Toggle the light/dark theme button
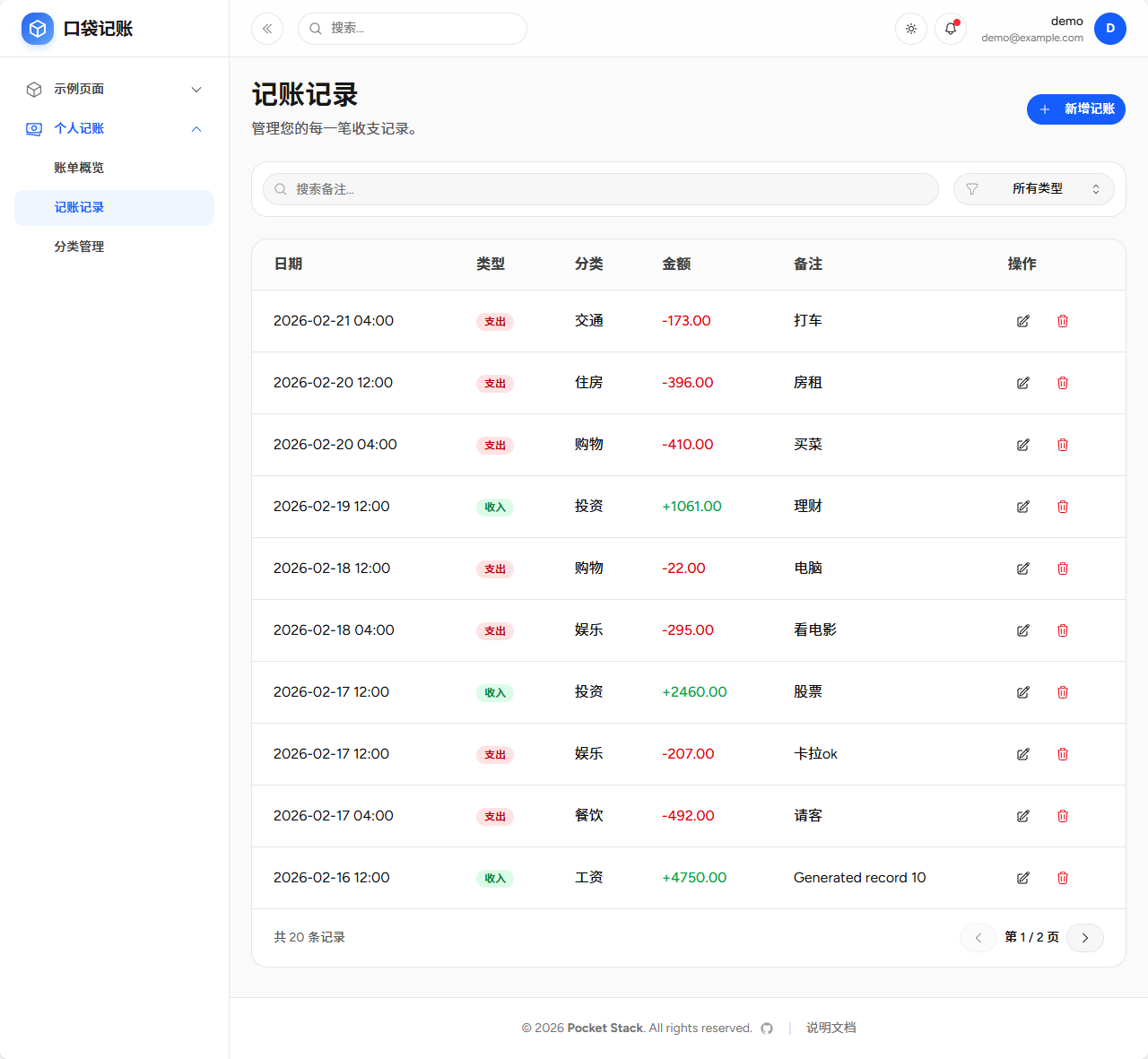The width and height of the screenshot is (1148, 1059). [910, 29]
